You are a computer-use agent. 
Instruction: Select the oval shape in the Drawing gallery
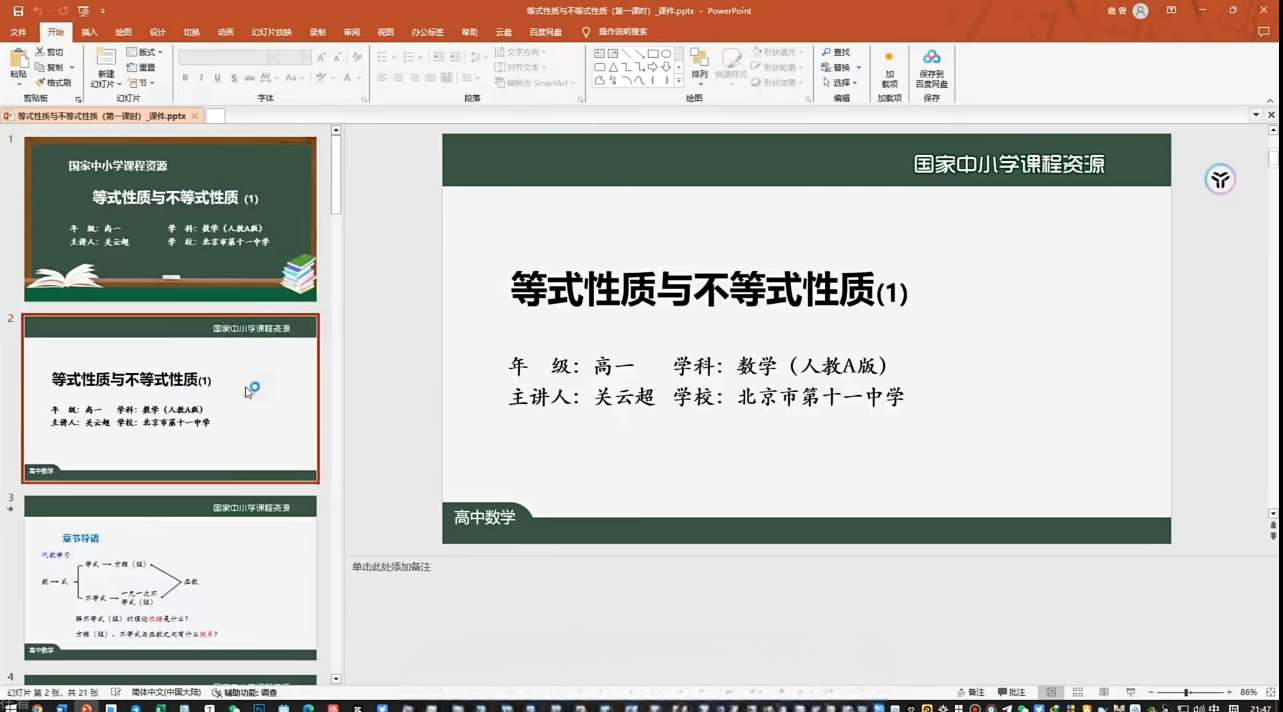pos(666,53)
